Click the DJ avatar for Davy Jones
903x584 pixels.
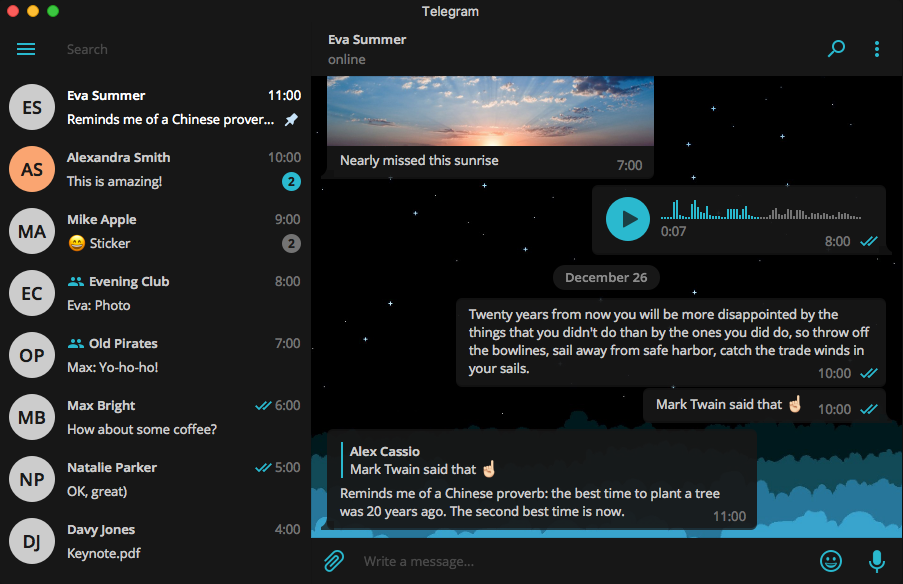coord(32,541)
